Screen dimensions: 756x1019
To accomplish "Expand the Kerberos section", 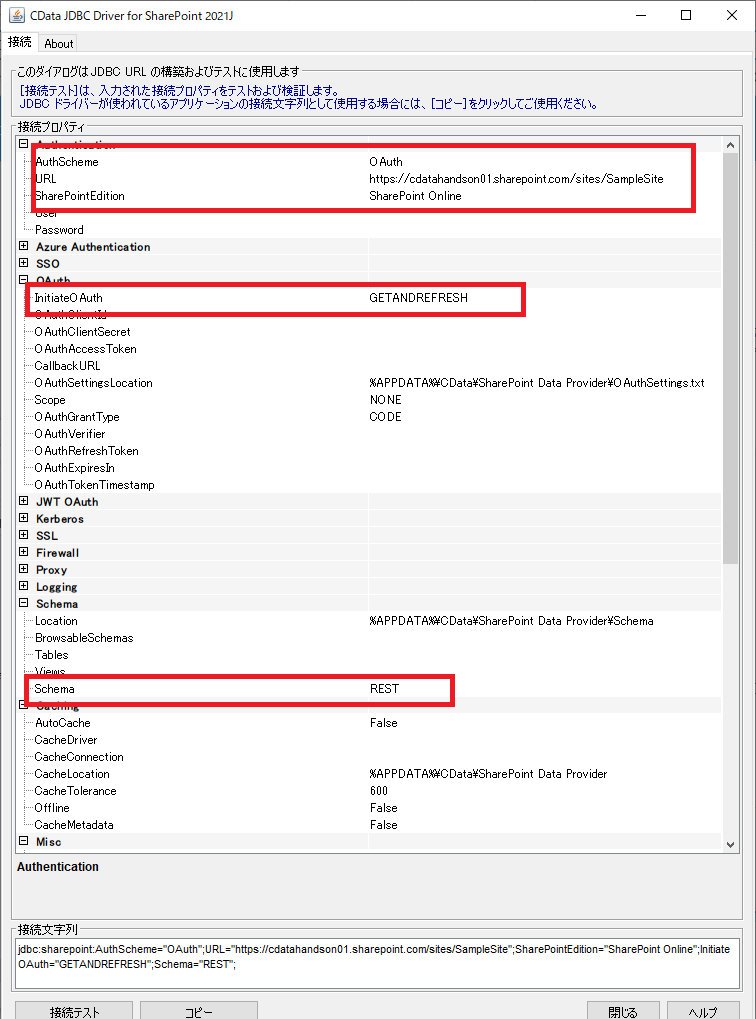I will click(23, 518).
